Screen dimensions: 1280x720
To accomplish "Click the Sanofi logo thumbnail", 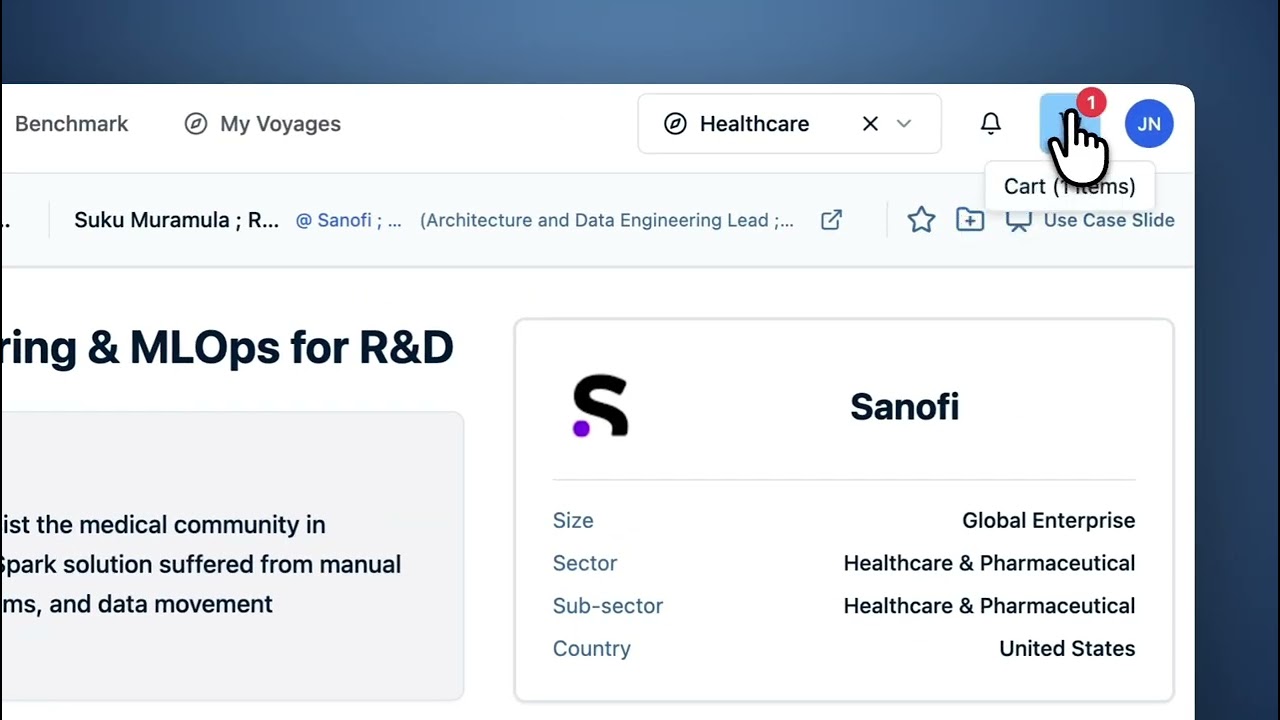I will coord(600,406).
